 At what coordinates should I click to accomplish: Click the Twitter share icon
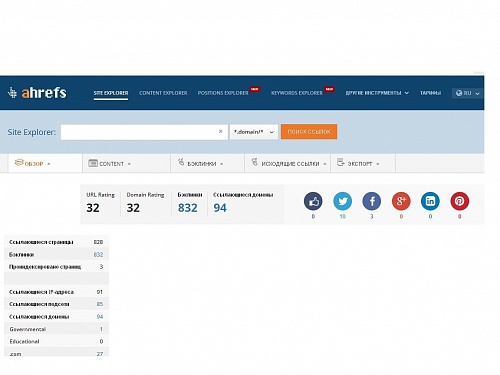point(342,201)
